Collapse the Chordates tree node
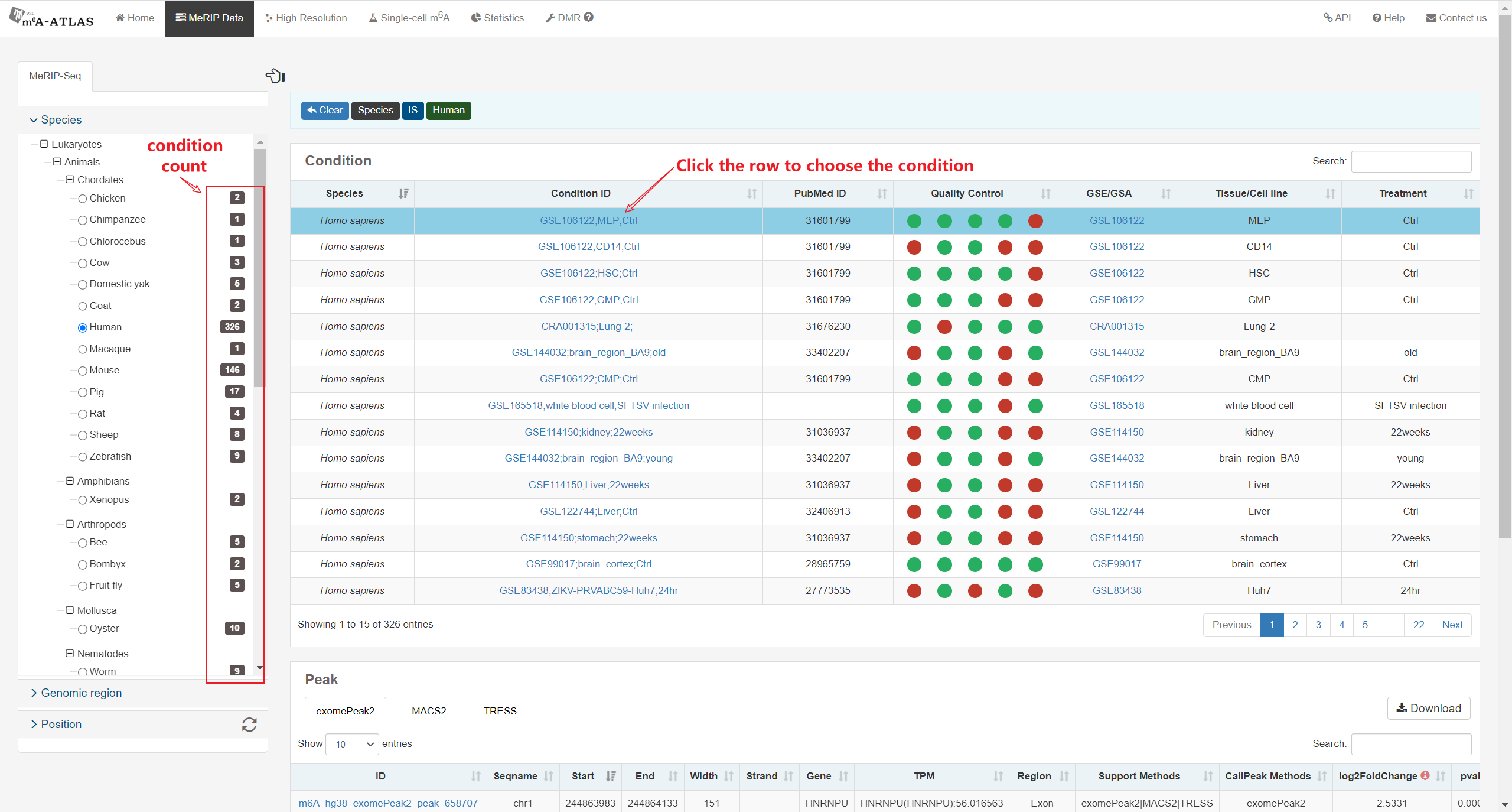The height and width of the screenshot is (812, 1512). coord(70,179)
